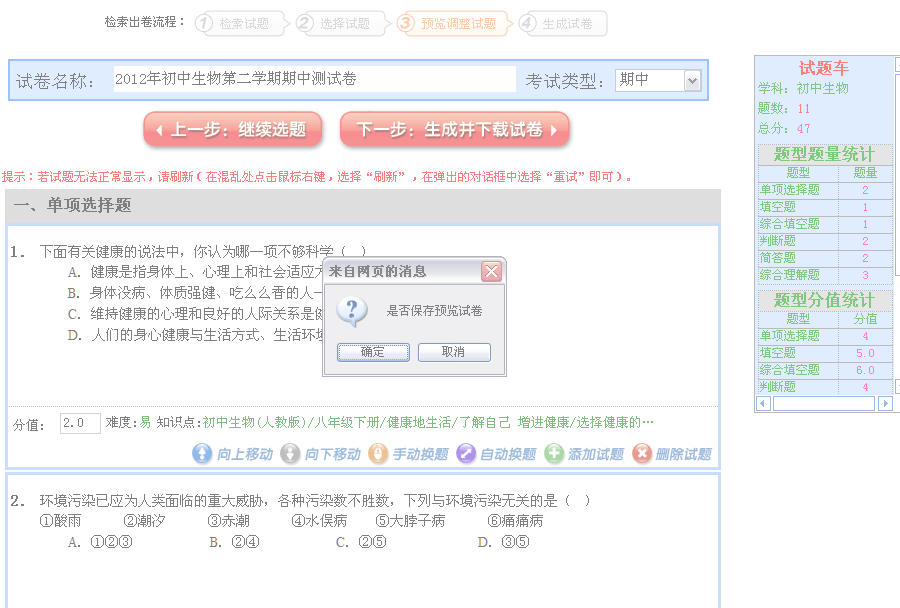Screen dimensions: 900x608
Task: Click step 1 检索试题 in the workflow
Action: (240, 24)
